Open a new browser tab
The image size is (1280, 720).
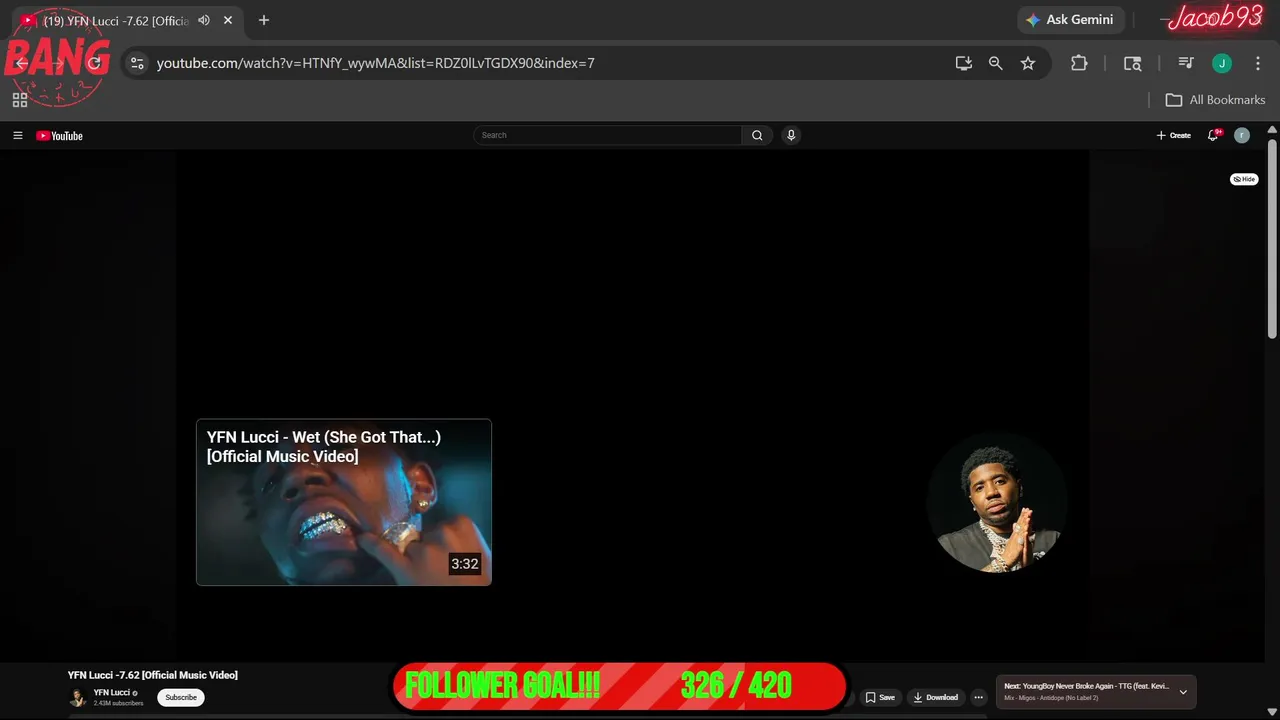click(x=264, y=20)
